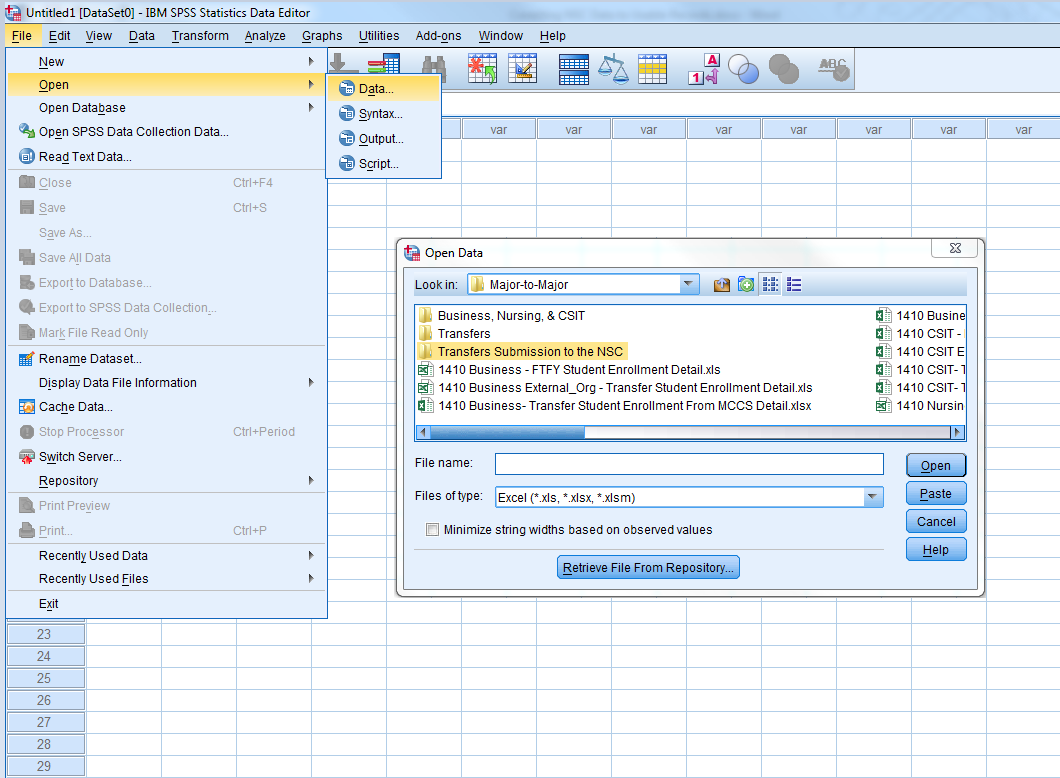
Task: Expand the Open Database submenu
Action: click(x=168, y=107)
